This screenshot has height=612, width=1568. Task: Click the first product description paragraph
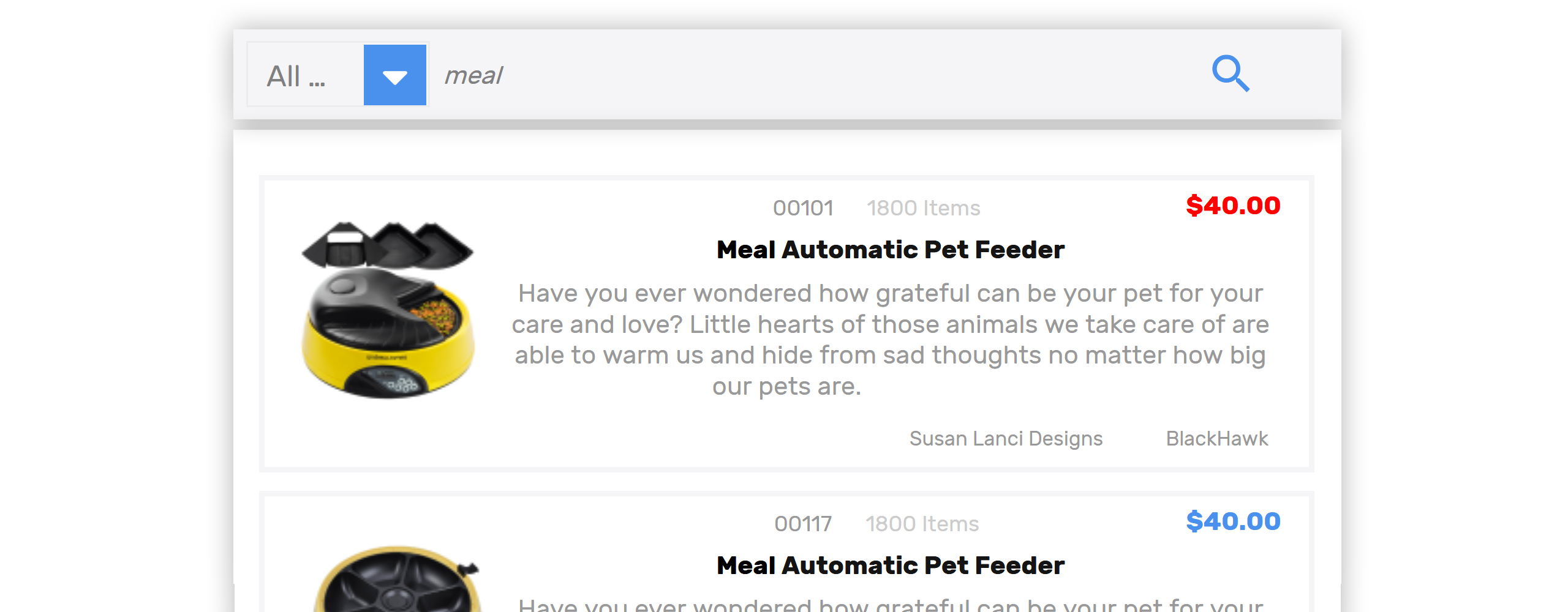tap(891, 340)
